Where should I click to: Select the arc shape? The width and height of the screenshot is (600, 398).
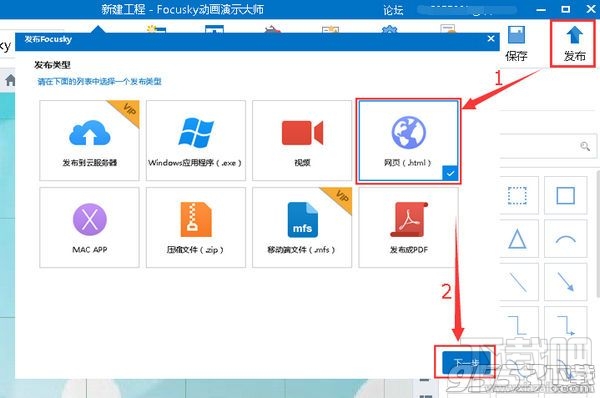coord(566,239)
